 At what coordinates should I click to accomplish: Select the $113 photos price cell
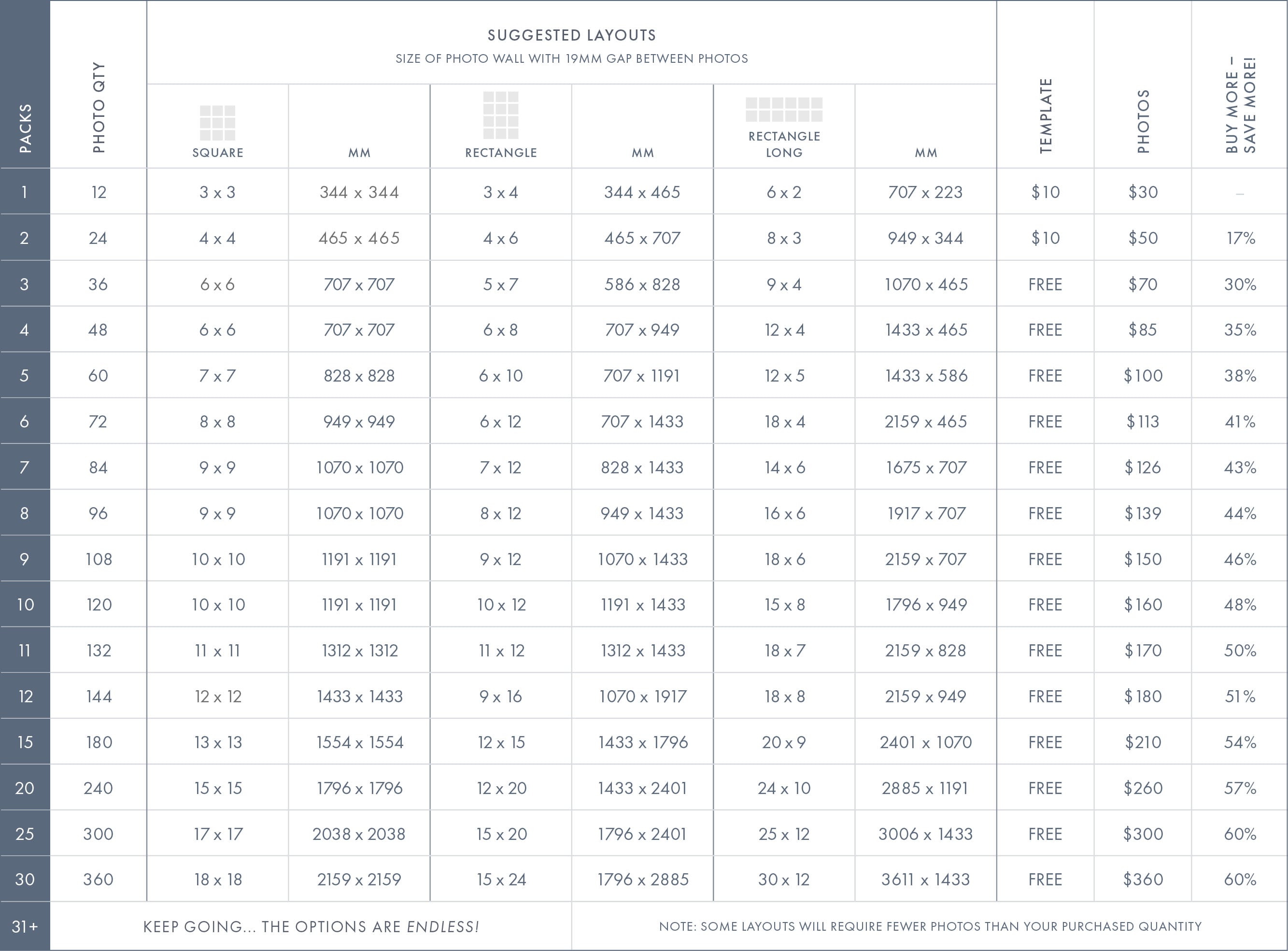[1143, 422]
